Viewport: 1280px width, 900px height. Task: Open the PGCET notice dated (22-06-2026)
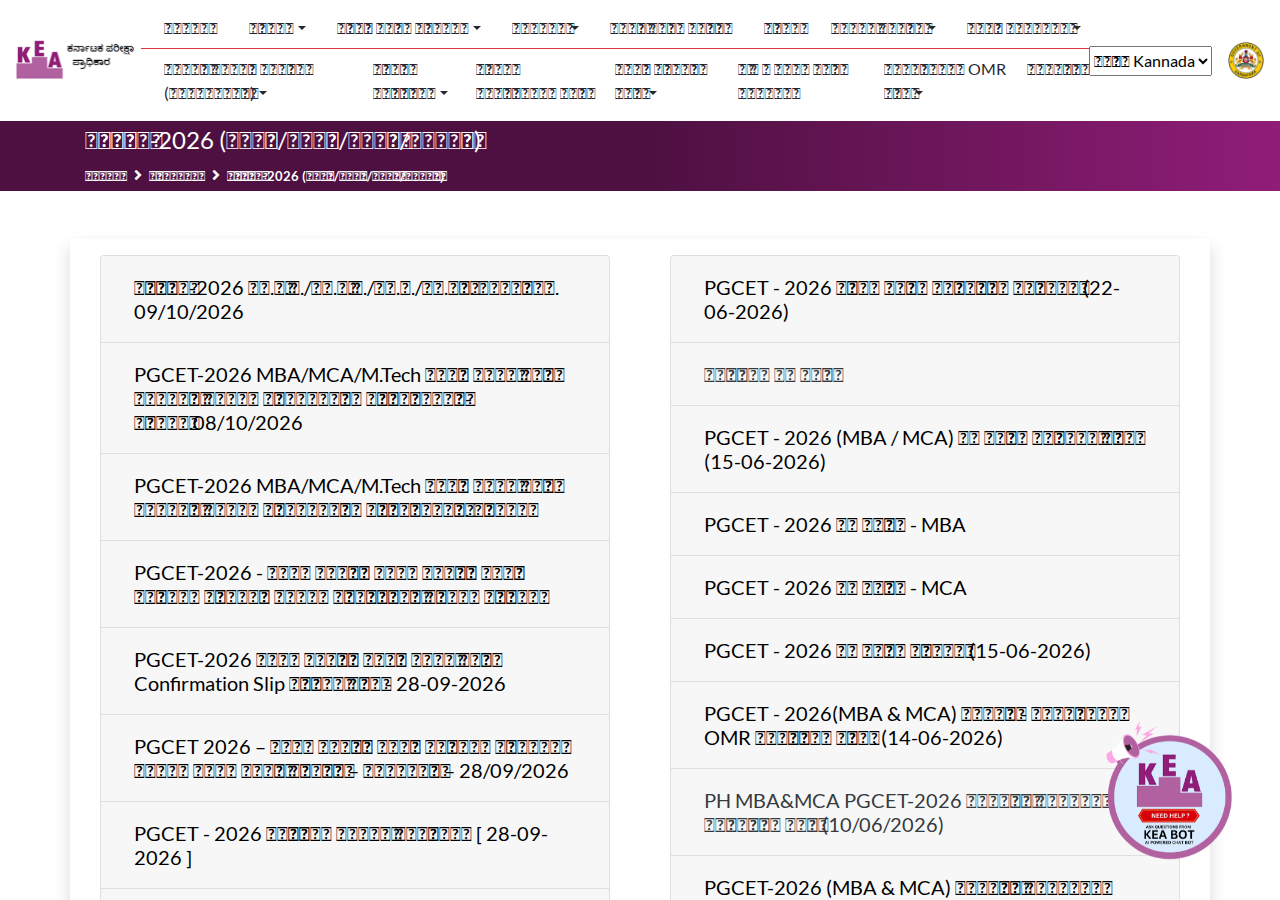click(925, 300)
